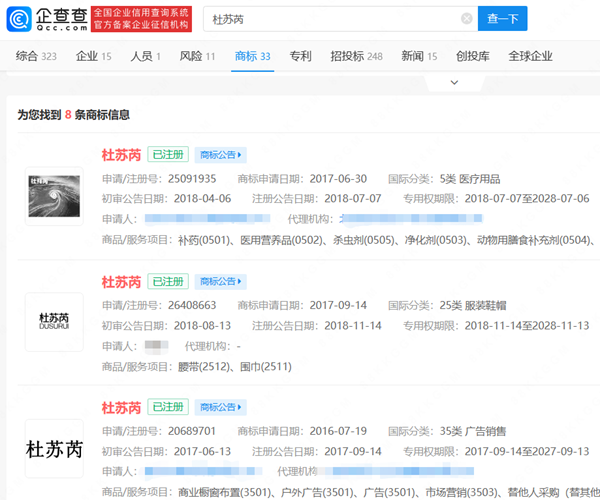This screenshot has width=600, height=500.
Task: Open the DUSURUI trademark logo thumbnail
Action: click(x=54, y=322)
